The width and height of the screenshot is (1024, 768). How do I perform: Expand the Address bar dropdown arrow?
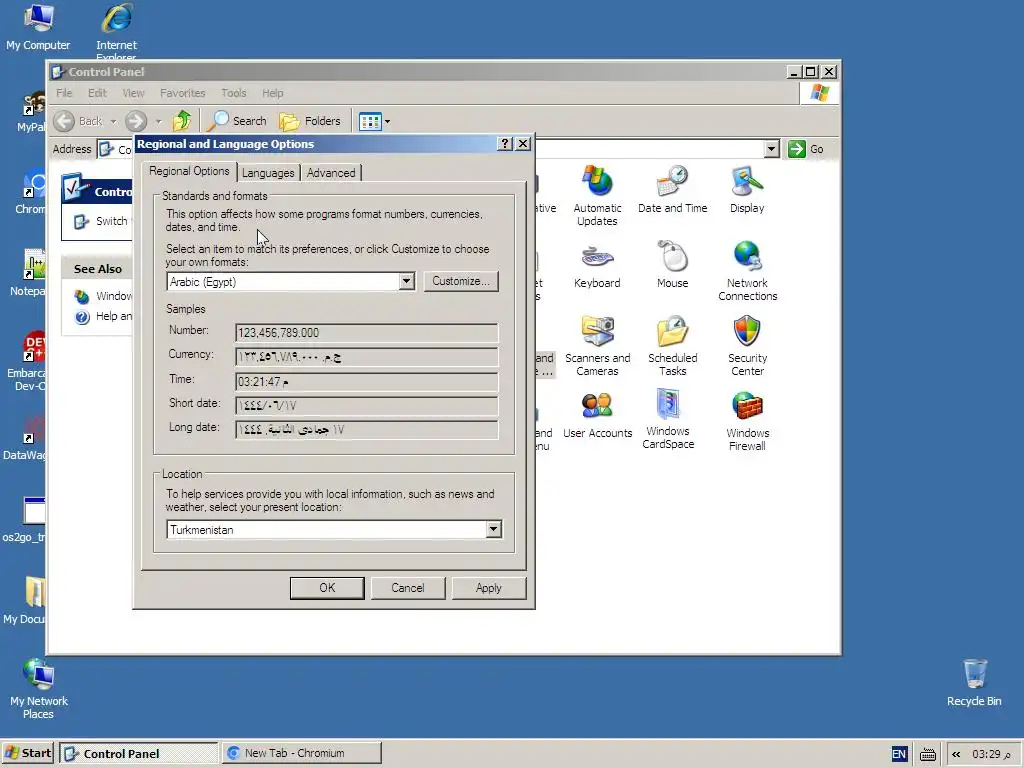[771, 149]
